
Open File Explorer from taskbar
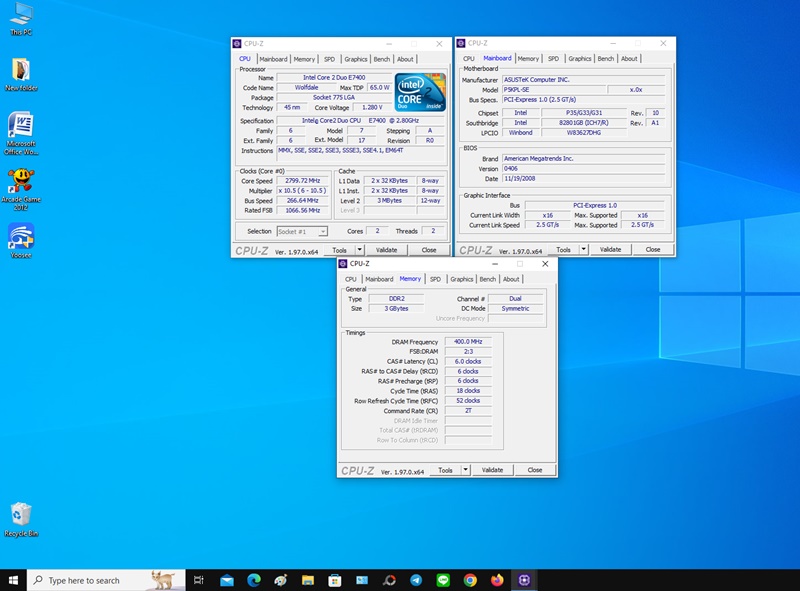[308, 580]
